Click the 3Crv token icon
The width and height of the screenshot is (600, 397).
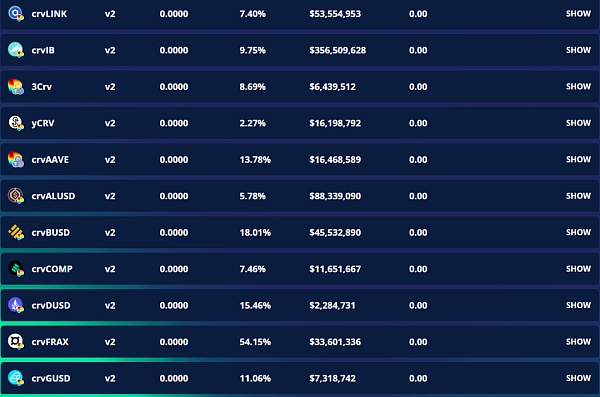(16, 87)
